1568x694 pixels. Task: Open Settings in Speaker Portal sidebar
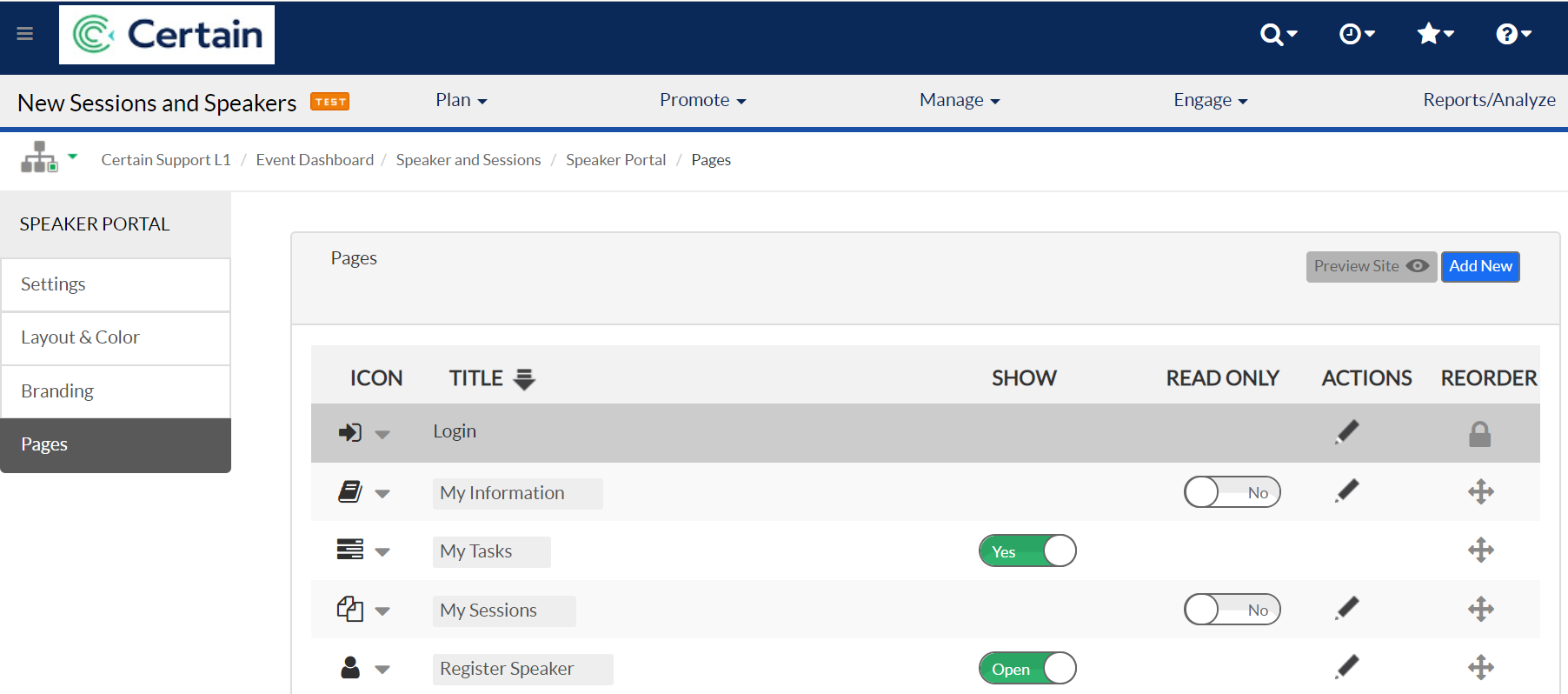[116, 284]
